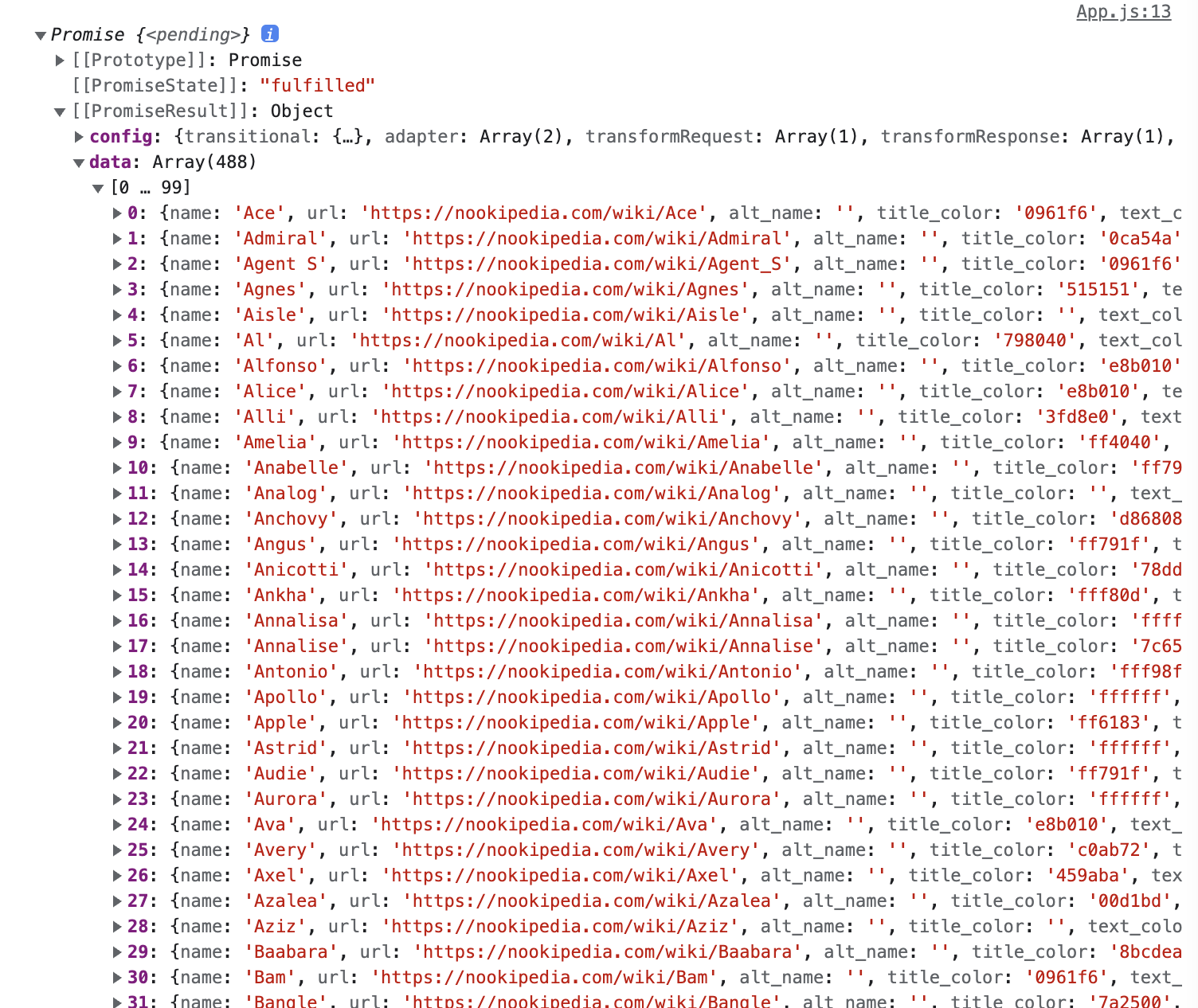1198x1008 pixels.
Task: Expand array item 10 named 'Anabelle'
Action: (117, 468)
